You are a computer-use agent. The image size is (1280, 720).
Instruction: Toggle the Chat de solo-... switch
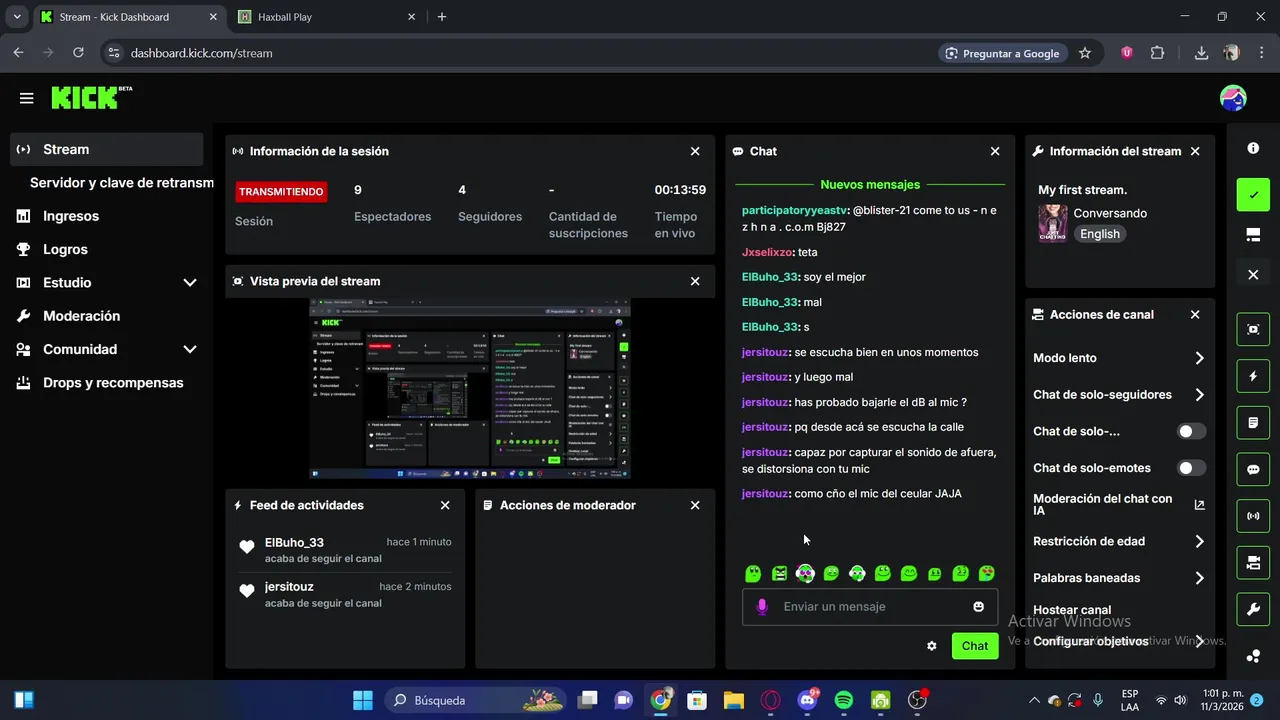pyautogui.click(x=1191, y=431)
